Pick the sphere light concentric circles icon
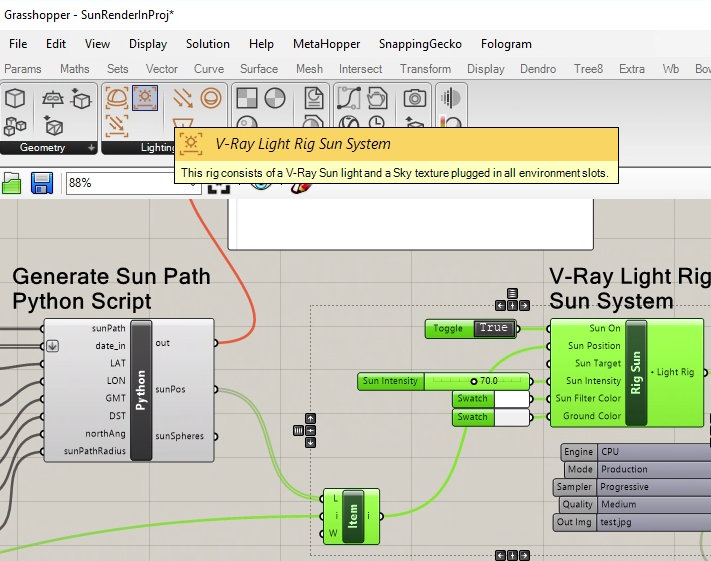Screen dimensions: 711x561 (211, 98)
